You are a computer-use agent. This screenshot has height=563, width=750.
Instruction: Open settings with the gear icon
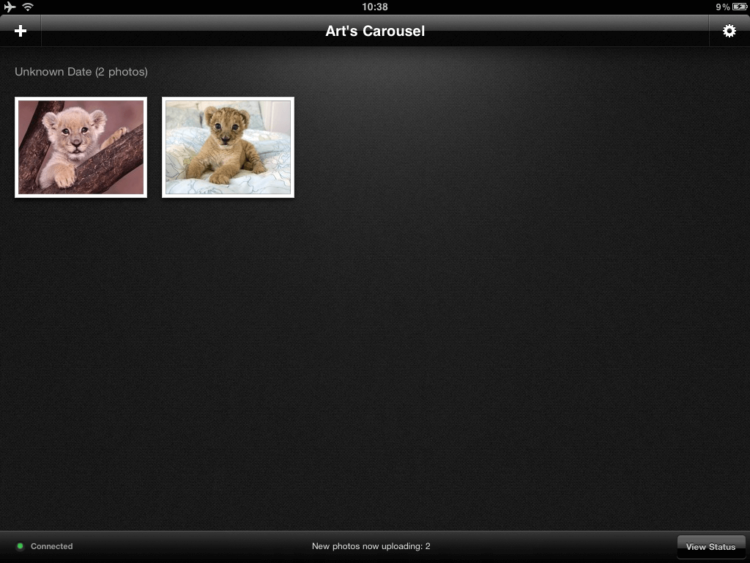click(729, 31)
